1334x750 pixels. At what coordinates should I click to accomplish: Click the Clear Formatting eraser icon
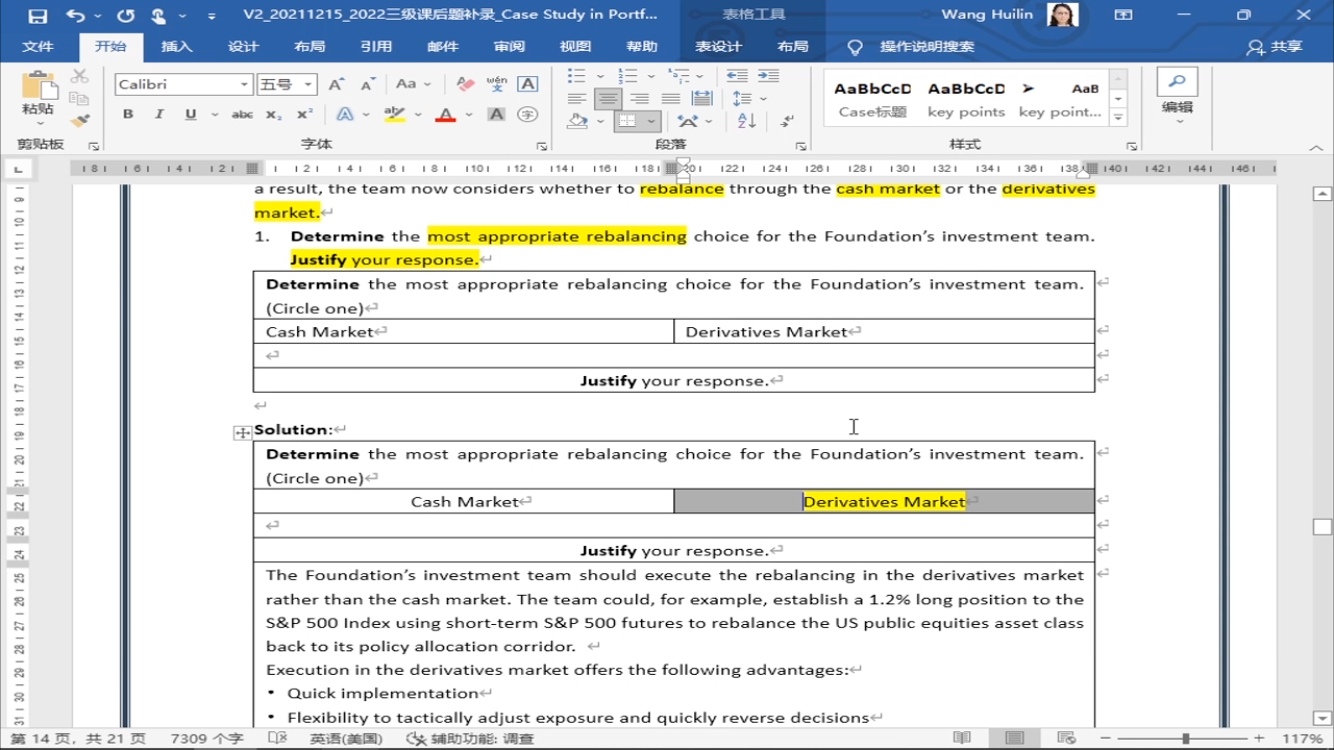click(x=465, y=85)
